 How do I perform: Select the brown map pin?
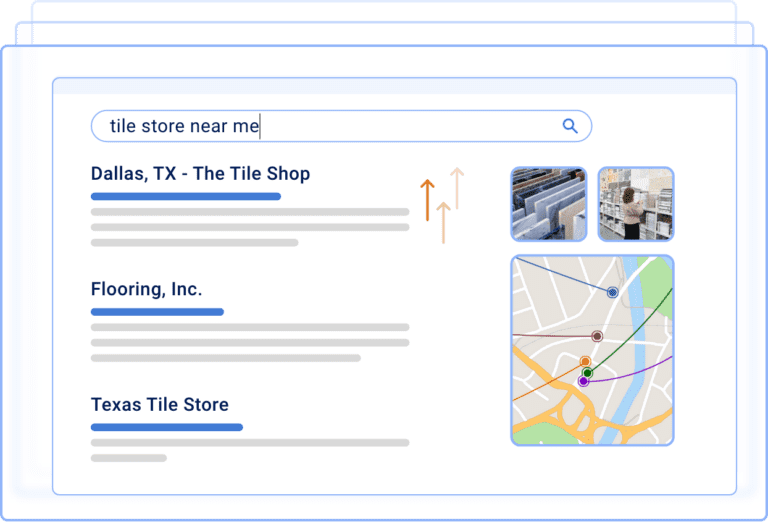click(597, 337)
